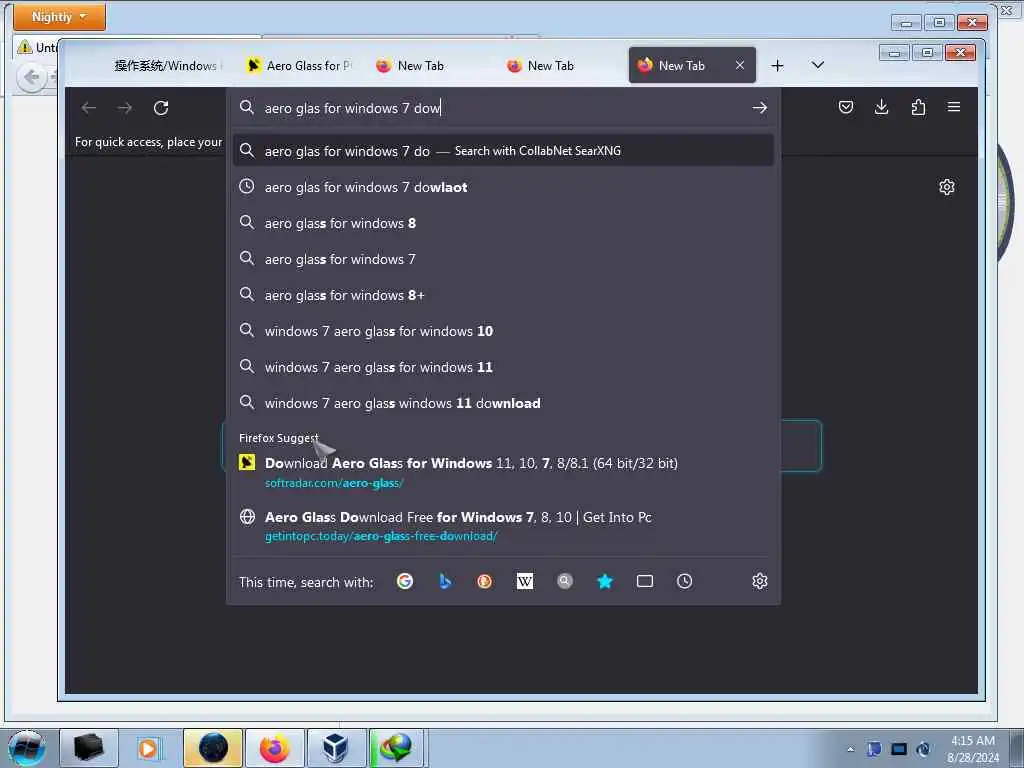Image resolution: width=1024 pixels, height=768 pixels.
Task: Select suggestion aero glass for windows 8
Action: (503, 223)
